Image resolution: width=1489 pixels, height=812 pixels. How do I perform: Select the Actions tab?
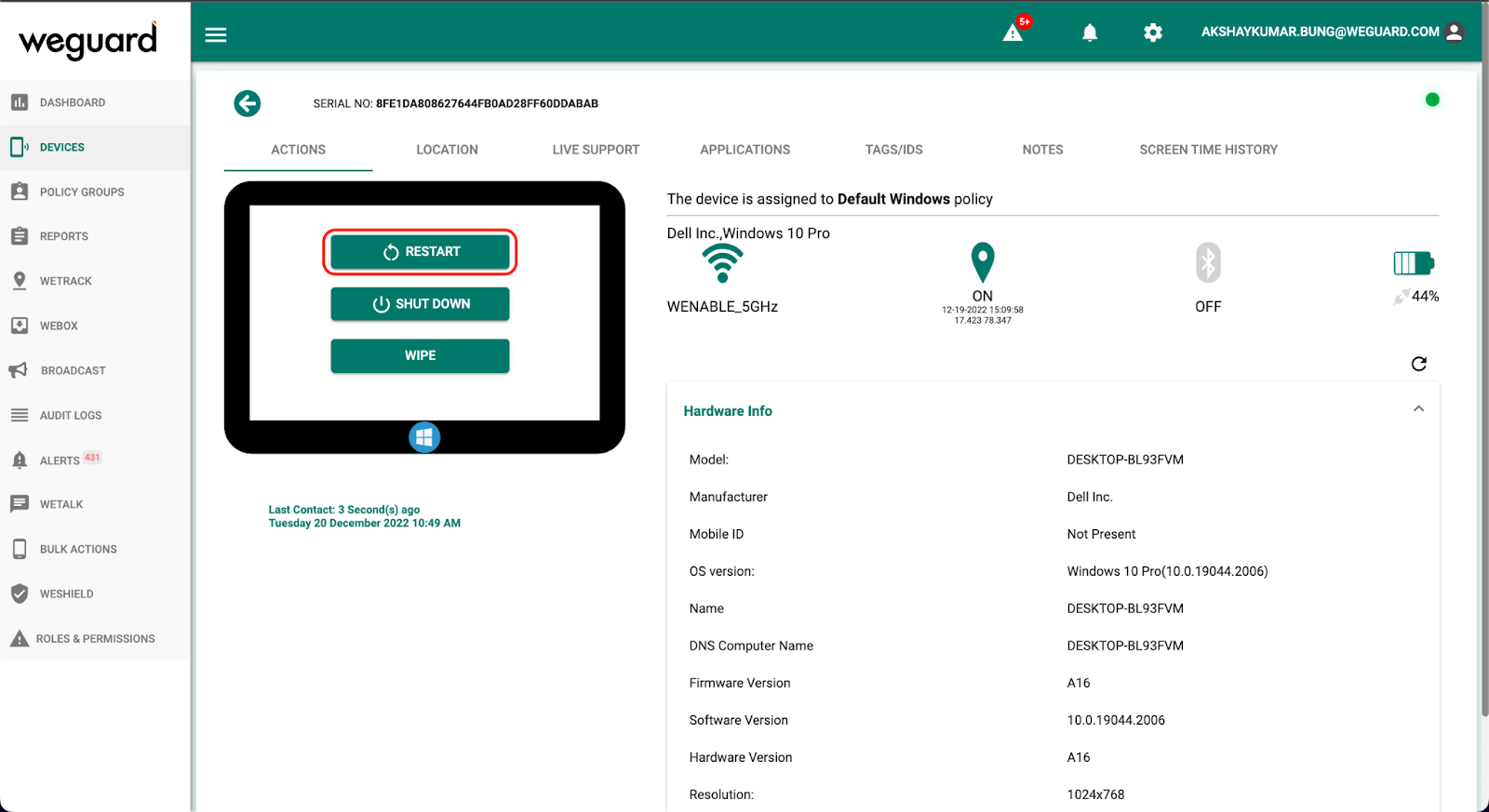(x=299, y=150)
